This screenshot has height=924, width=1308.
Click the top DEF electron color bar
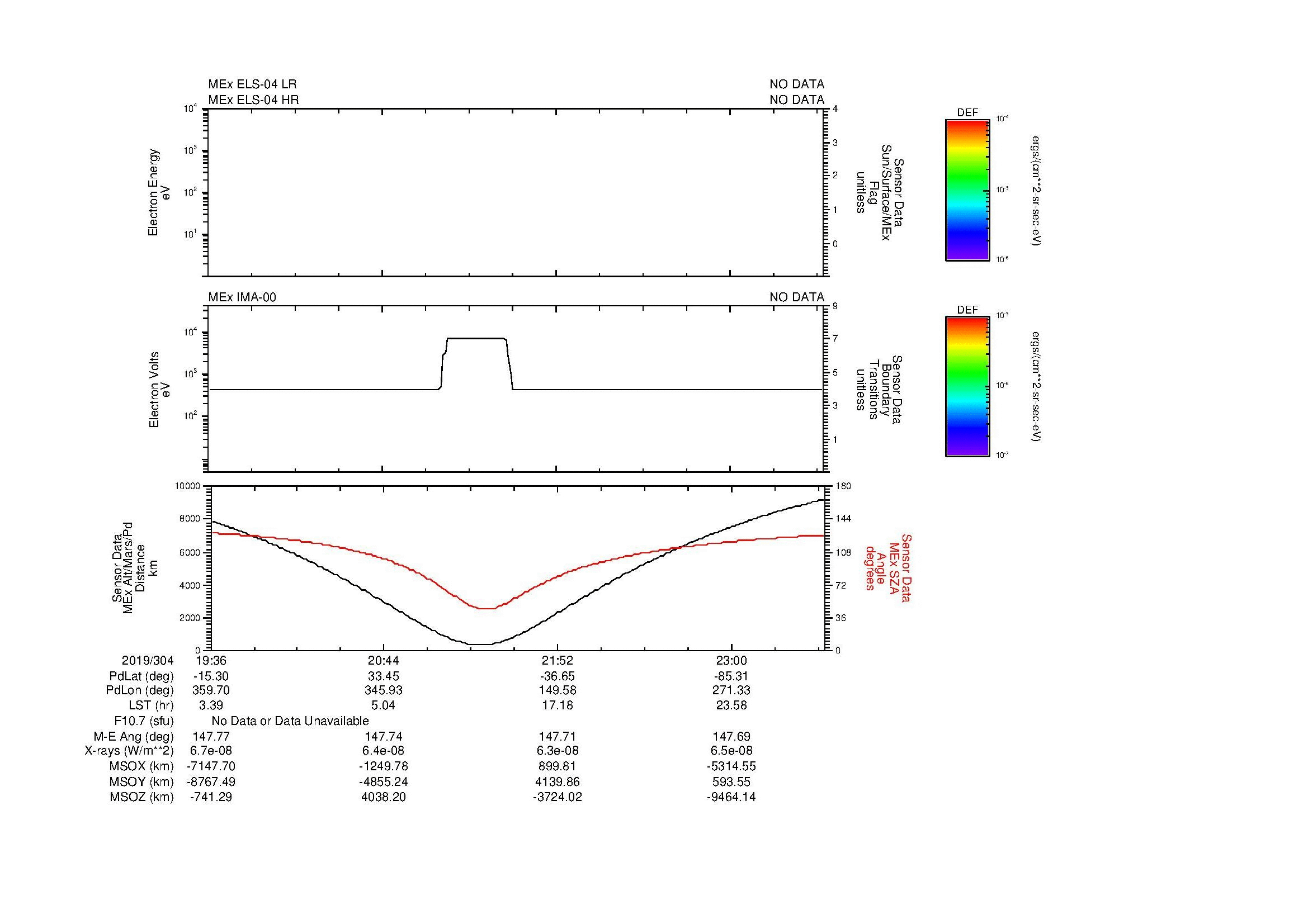(967, 190)
